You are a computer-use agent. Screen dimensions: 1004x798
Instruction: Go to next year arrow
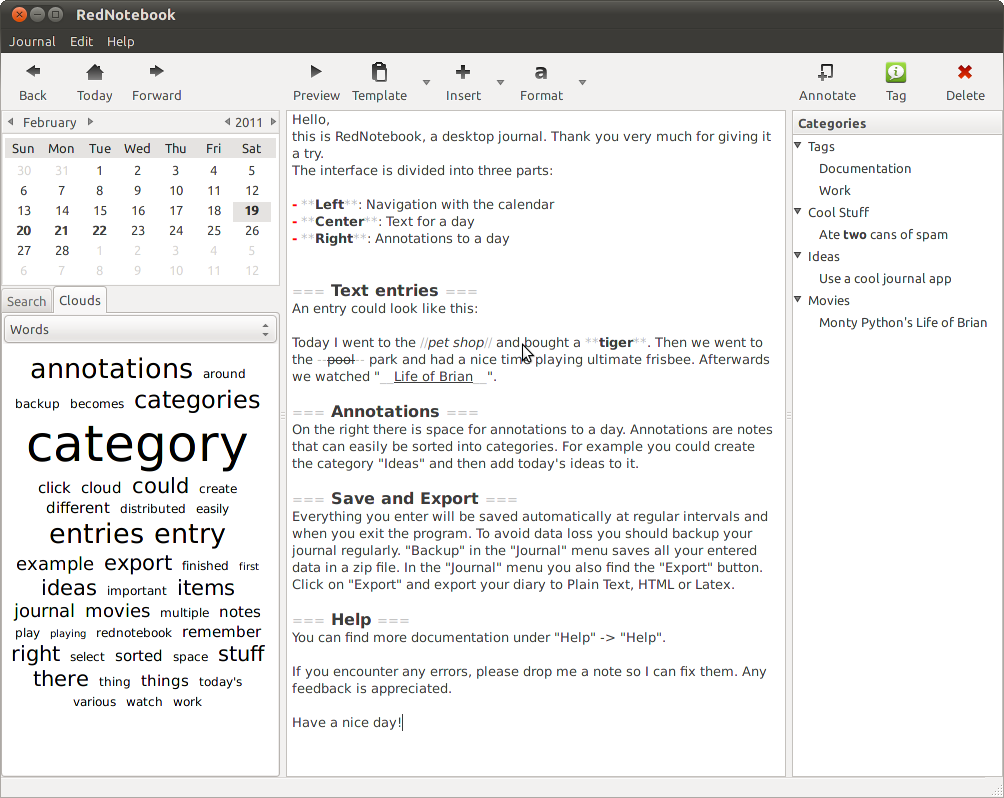273,122
